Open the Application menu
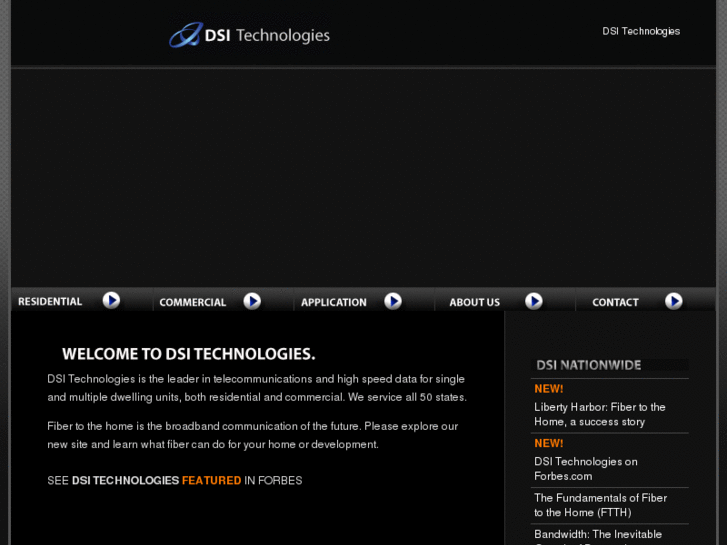Screen dimensions: 727x545 point(334,302)
